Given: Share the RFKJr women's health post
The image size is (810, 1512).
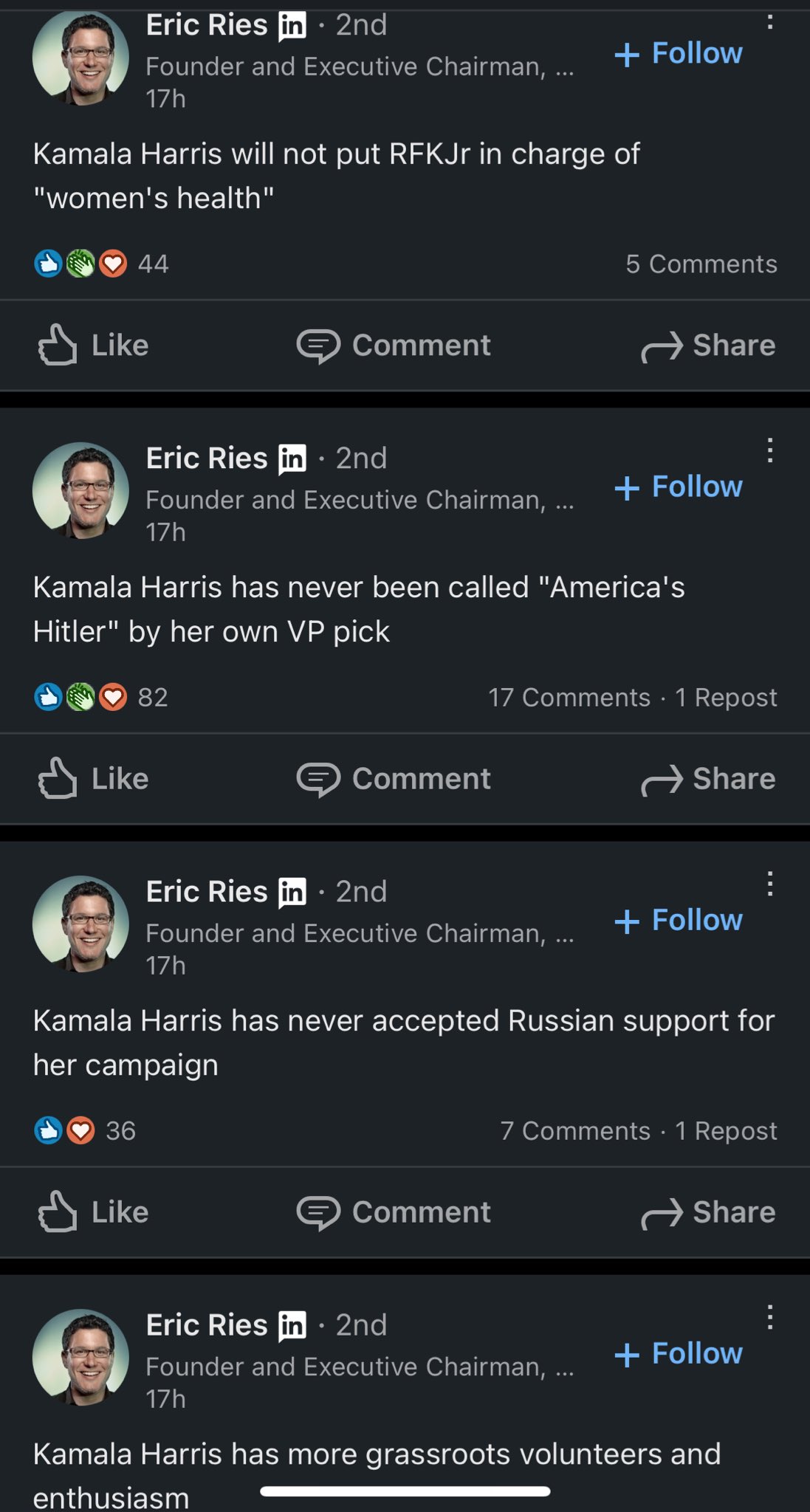Looking at the screenshot, I should pyautogui.click(x=708, y=346).
